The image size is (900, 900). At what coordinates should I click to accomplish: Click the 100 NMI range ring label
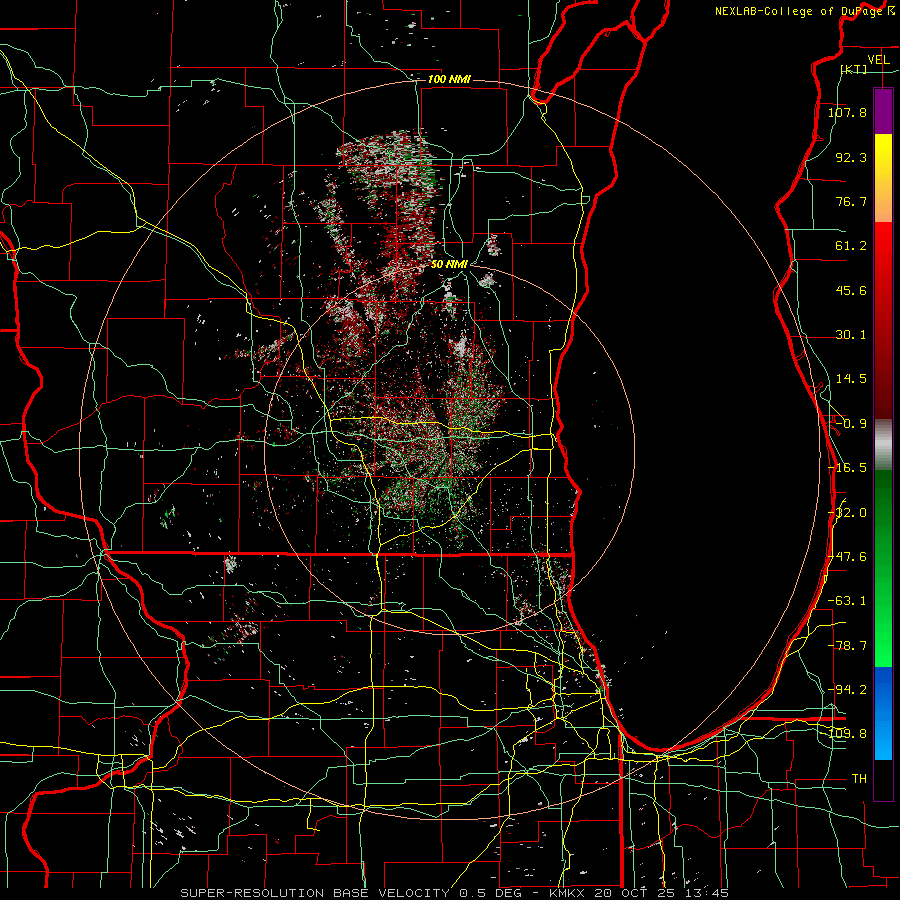click(x=449, y=79)
